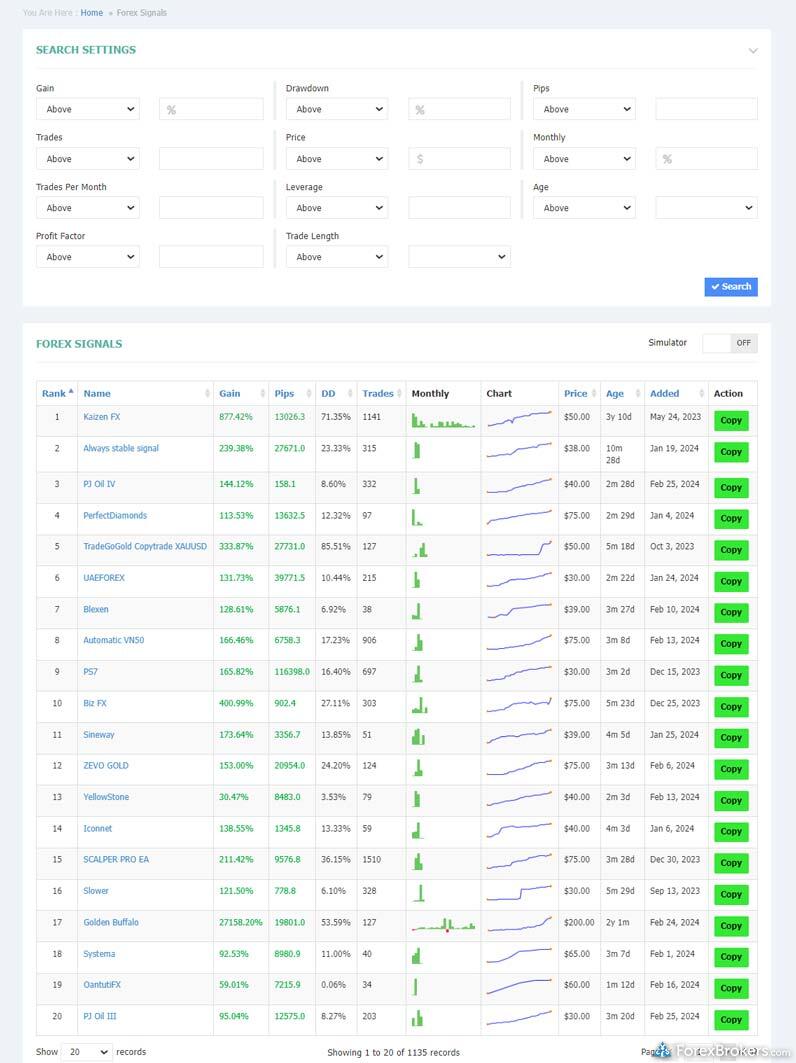The height and width of the screenshot is (1063, 796).
Task: Sort signals by DD column
Action: click(x=328, y=393)
